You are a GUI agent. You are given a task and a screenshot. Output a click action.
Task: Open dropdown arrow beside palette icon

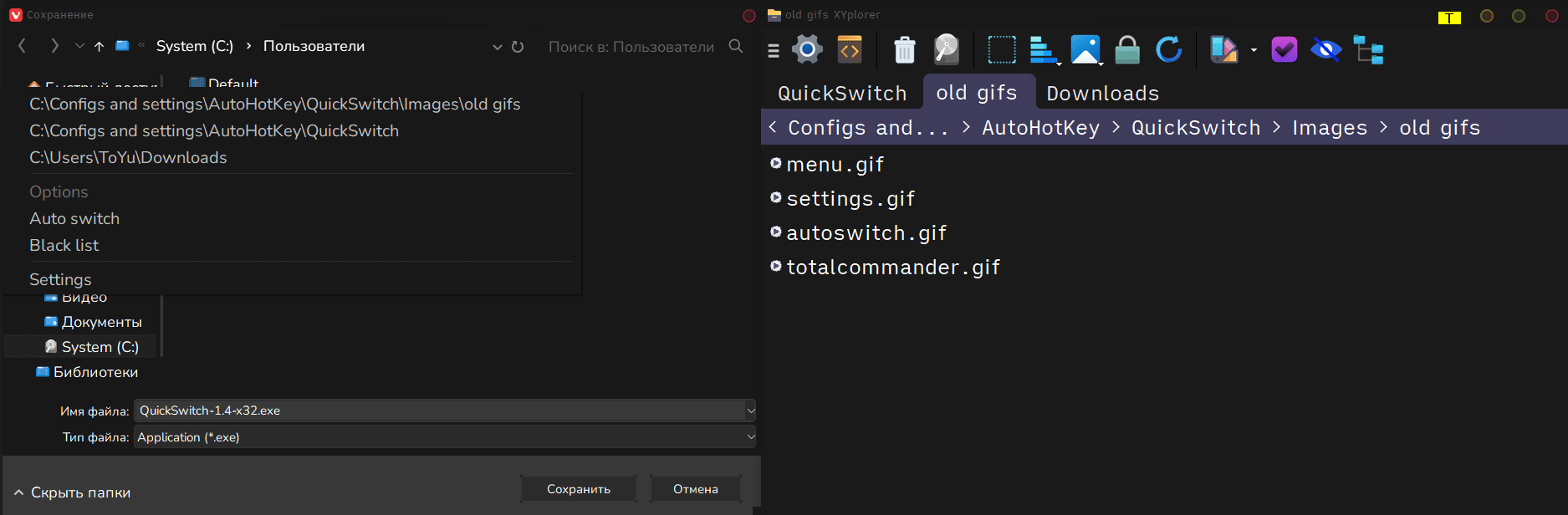click(x=1254, y=50)
